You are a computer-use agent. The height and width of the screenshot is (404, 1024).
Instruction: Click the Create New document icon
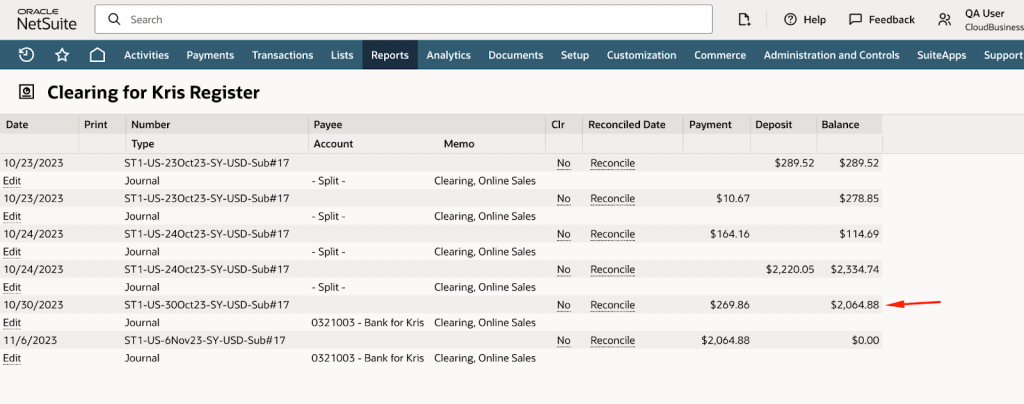coord(744,19)
